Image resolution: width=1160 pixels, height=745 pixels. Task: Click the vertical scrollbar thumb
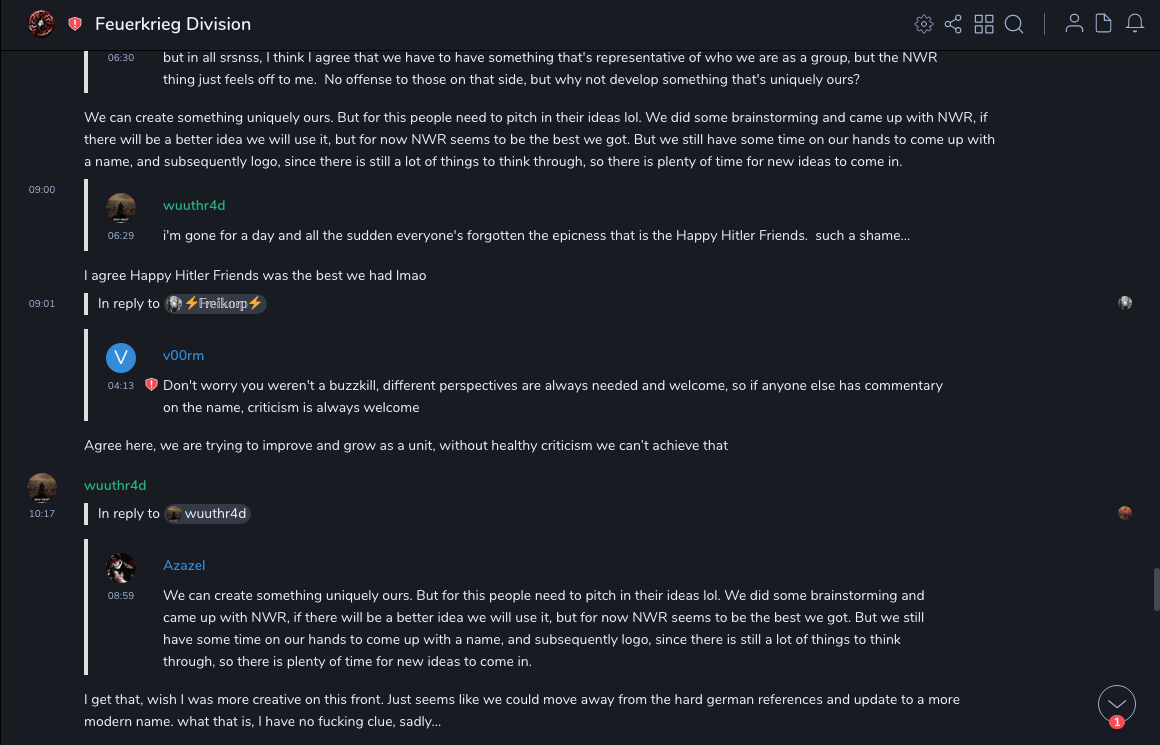tap(1155, 589)
